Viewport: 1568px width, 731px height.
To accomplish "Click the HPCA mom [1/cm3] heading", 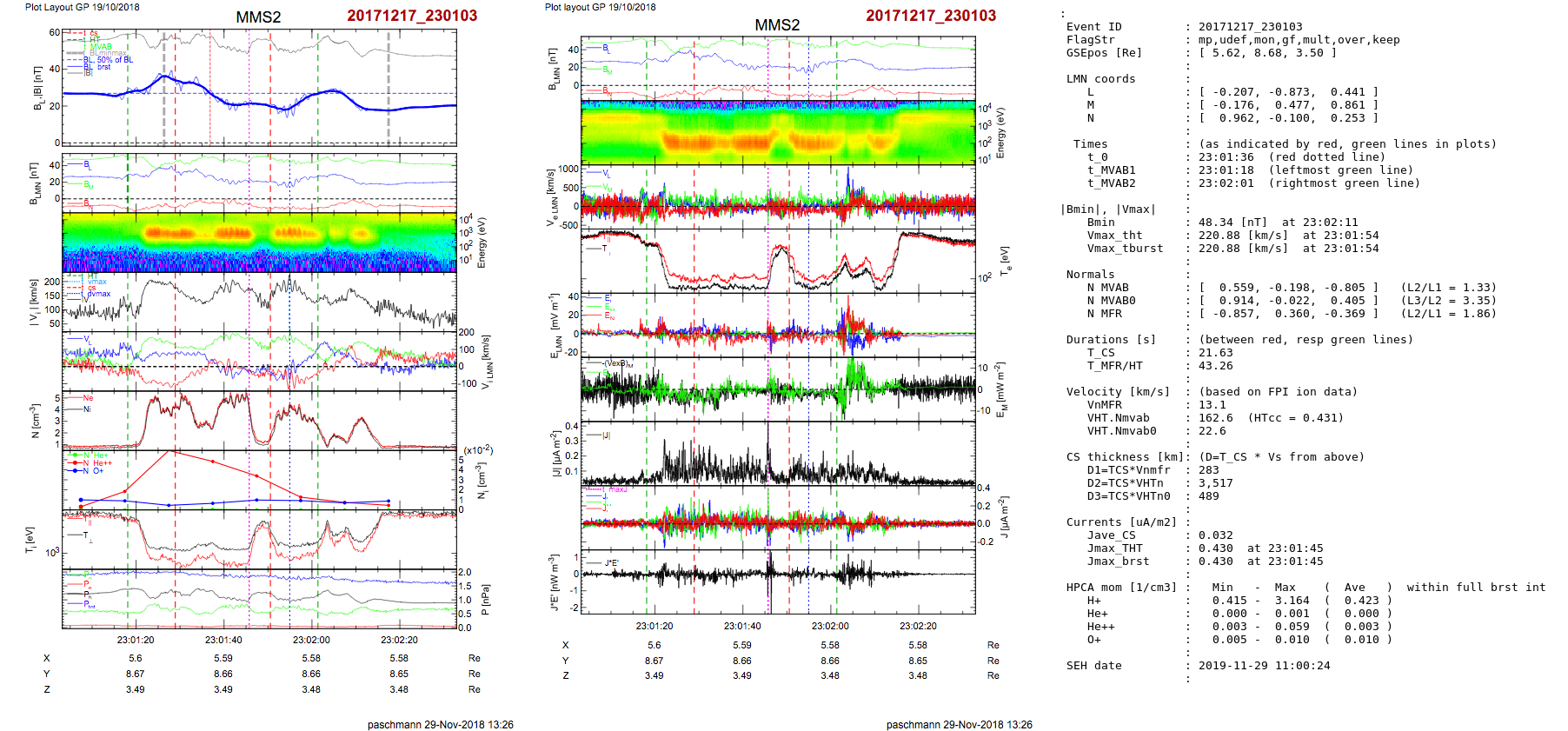I will [x=1121, y=588].
